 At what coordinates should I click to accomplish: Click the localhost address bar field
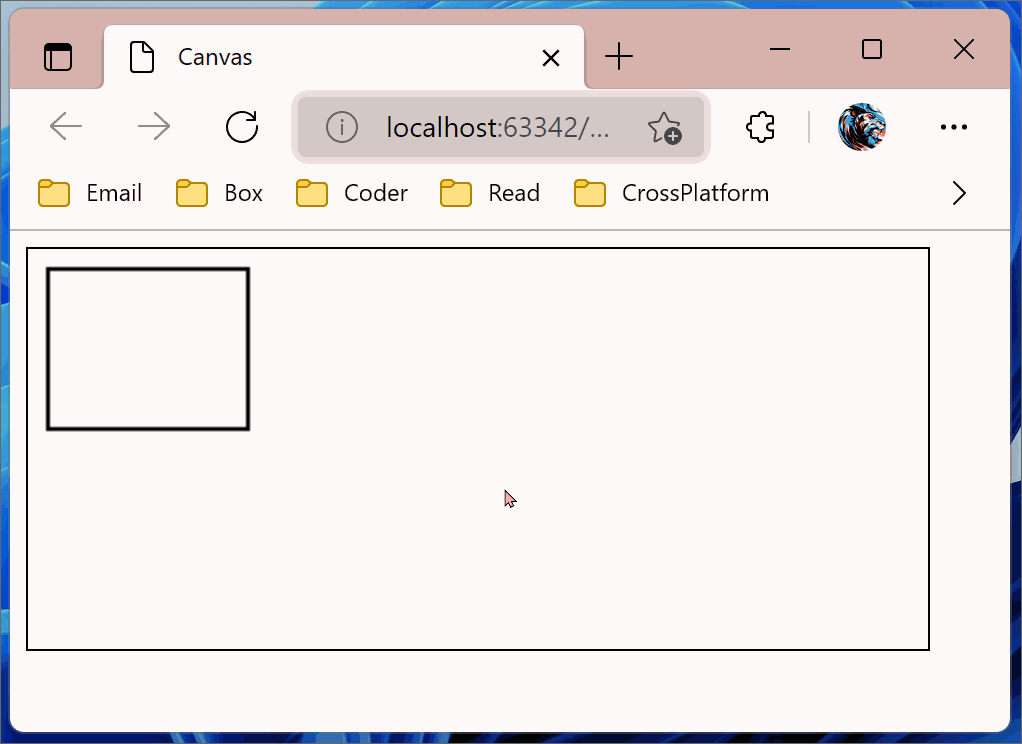coord(497,127)
